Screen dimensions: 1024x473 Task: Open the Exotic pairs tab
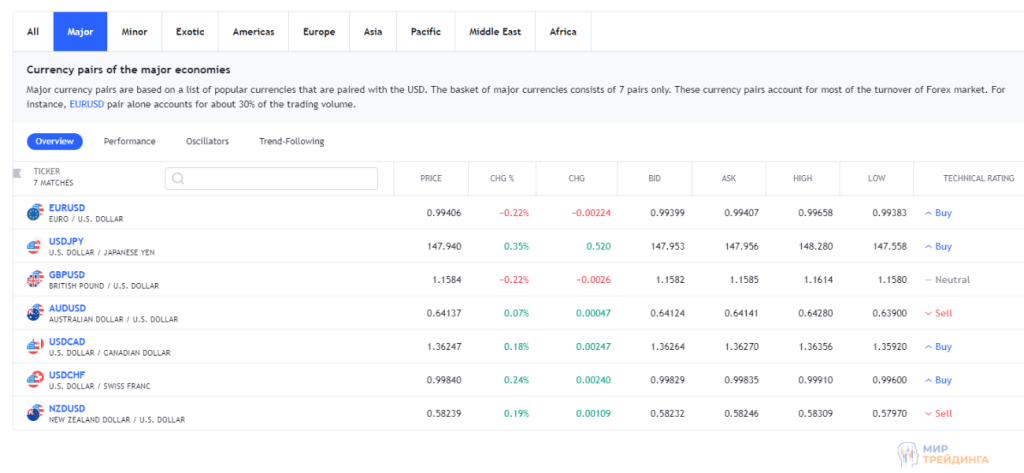click(190, 32)
